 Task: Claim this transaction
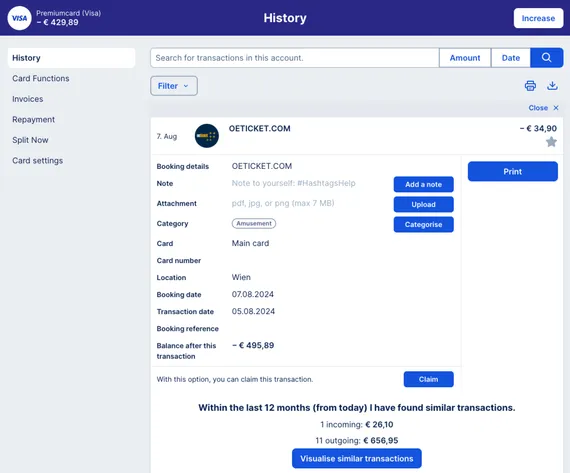[x=429, y=379]
